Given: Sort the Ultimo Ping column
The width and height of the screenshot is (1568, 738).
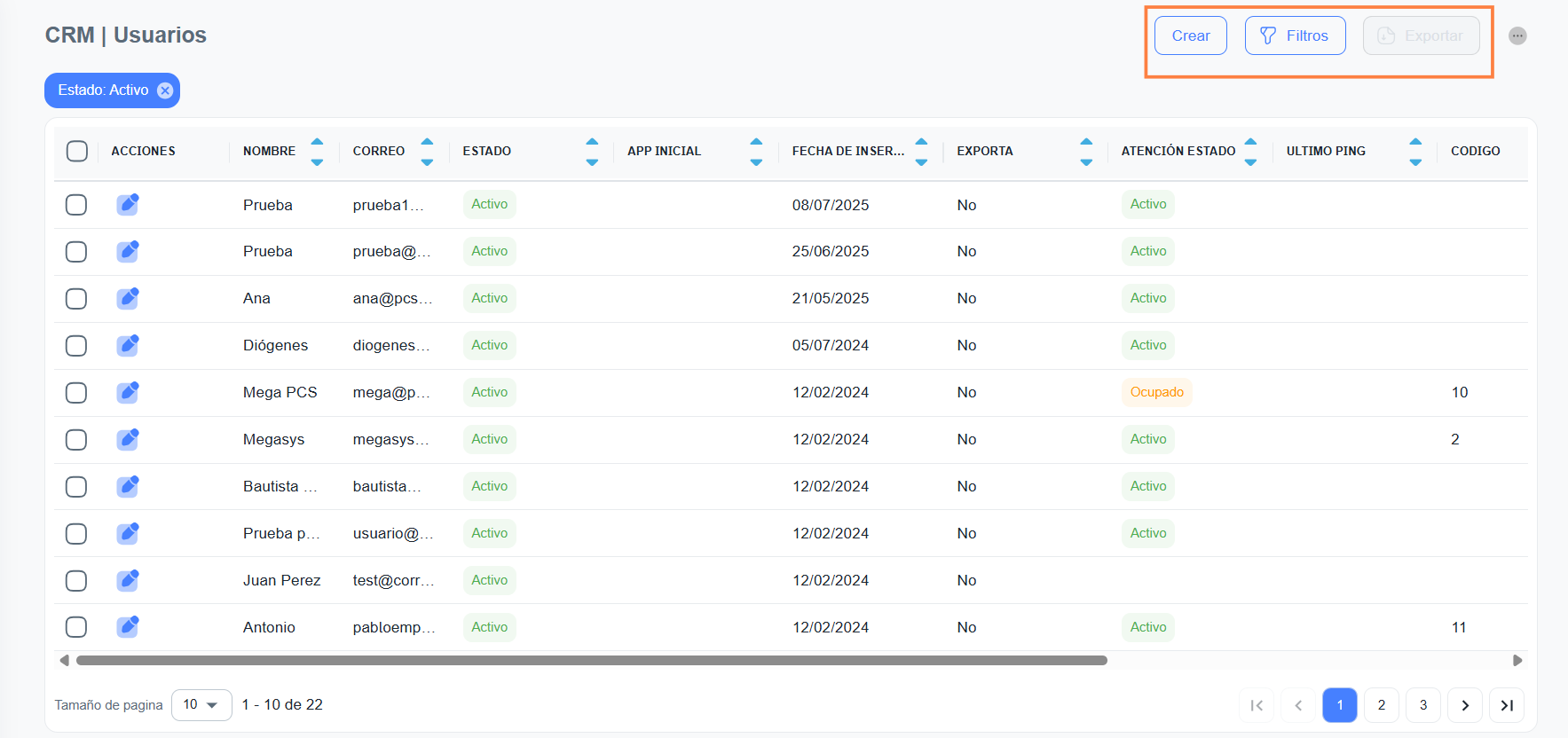Looking at the screenshot, I should (x=1415, y=151).
